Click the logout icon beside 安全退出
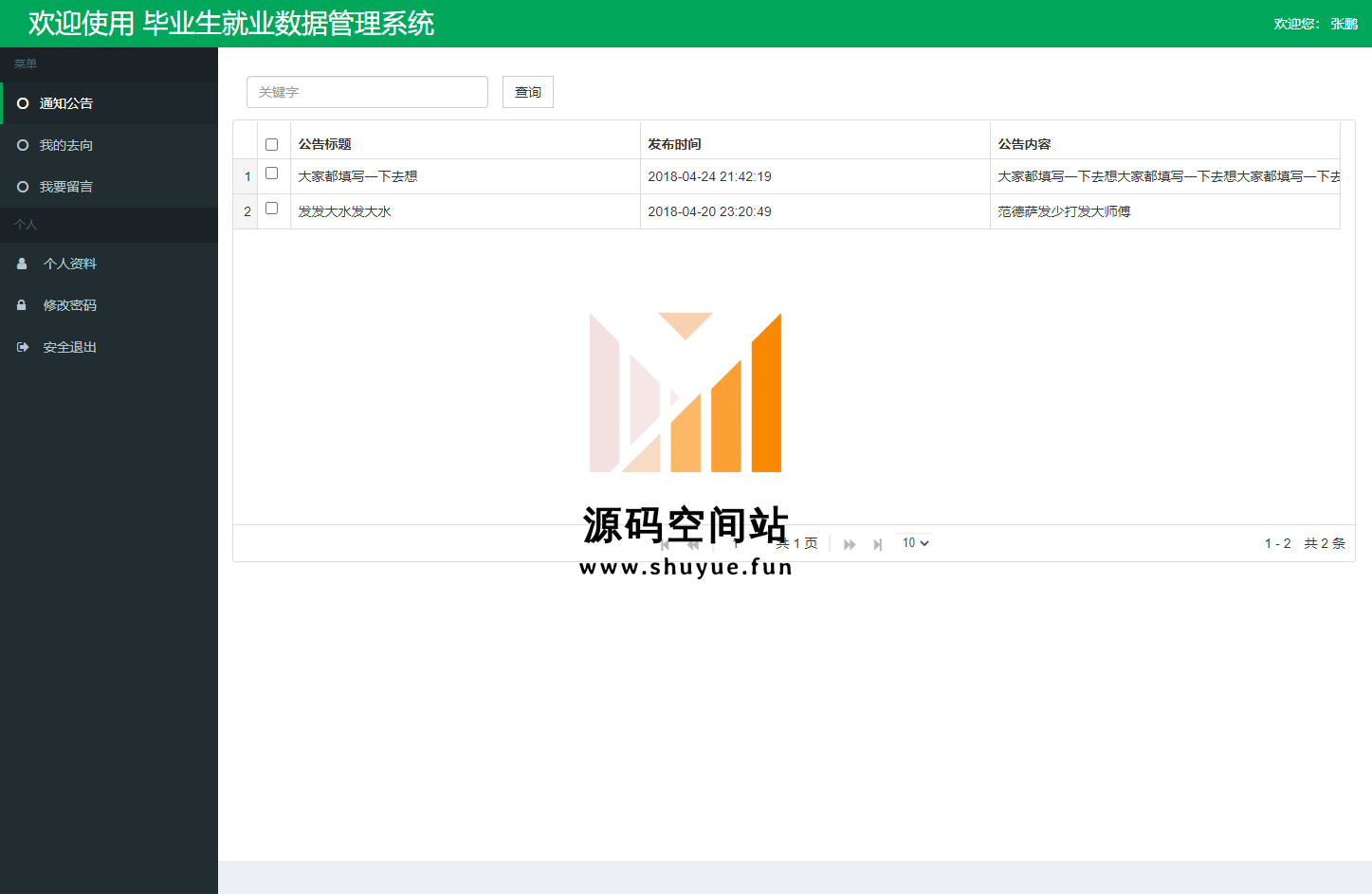Viewport: 1372px width, 894px height. pyautogui.click(x=23, y=347)
